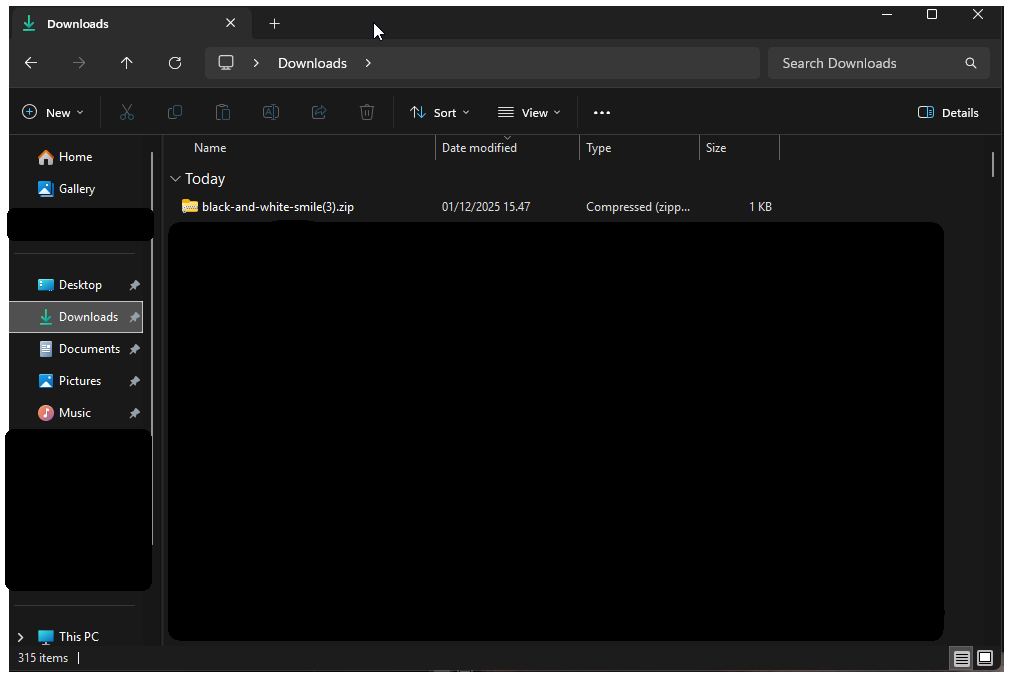Click the Delete trash icon

pos(367,113)
